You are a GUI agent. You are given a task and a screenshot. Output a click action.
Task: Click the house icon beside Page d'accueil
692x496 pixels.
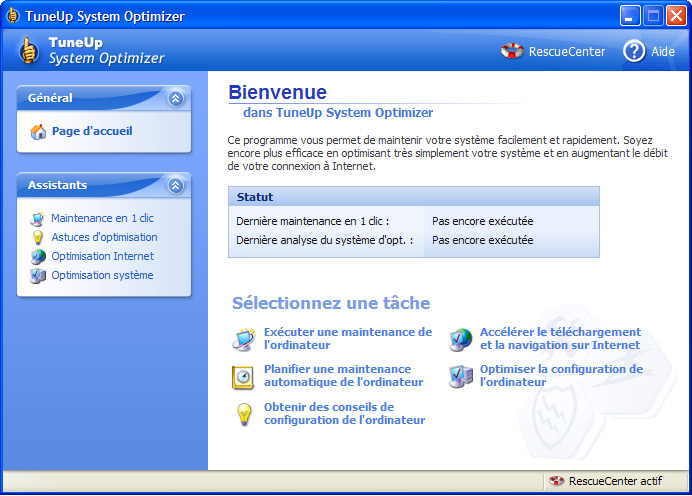point(38,132)
